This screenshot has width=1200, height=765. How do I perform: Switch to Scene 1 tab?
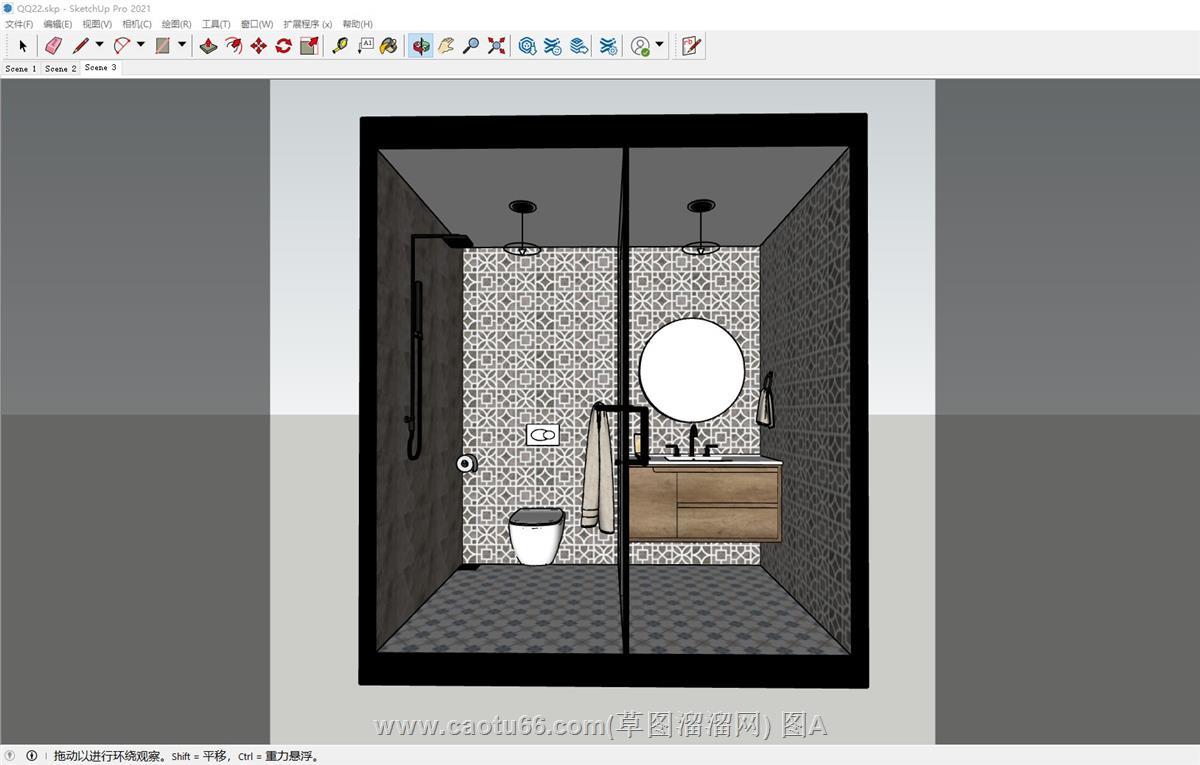click(20, 69)
